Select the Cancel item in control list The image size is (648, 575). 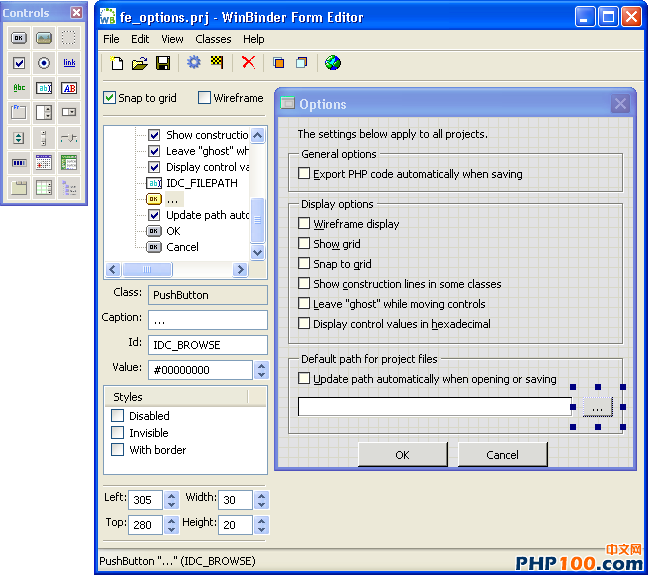(x=182, y=247)
